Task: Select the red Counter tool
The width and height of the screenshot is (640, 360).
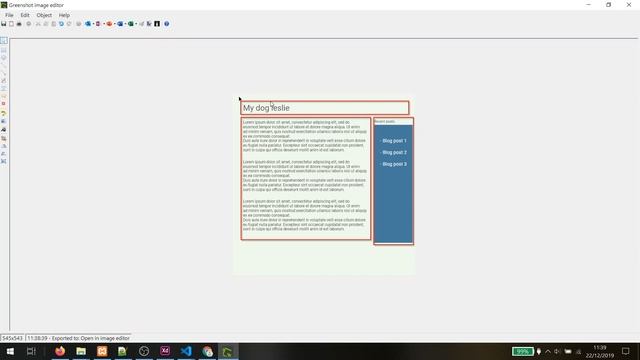Action: [4, 104]
